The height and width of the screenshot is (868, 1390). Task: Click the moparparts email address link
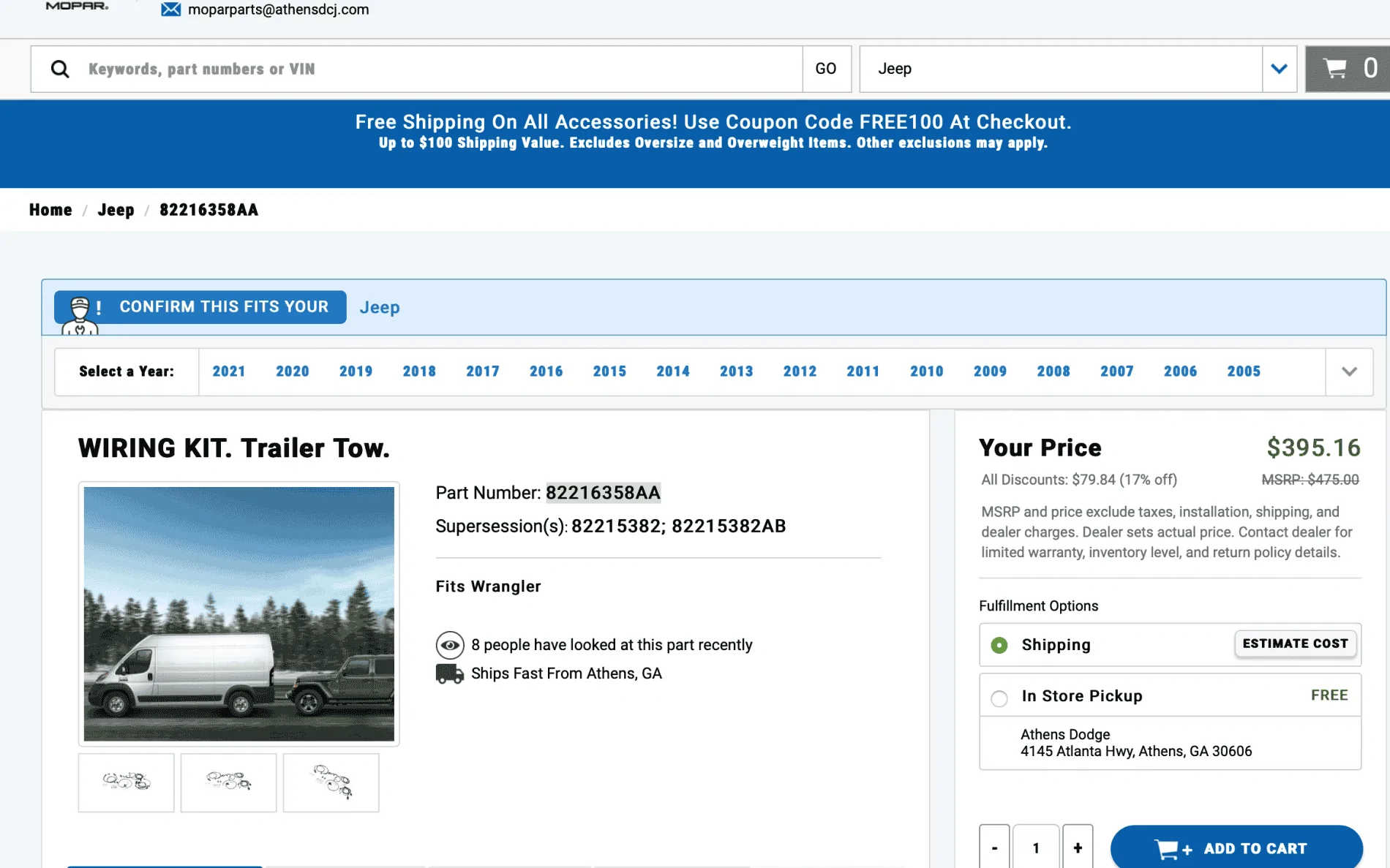(278, 10)
